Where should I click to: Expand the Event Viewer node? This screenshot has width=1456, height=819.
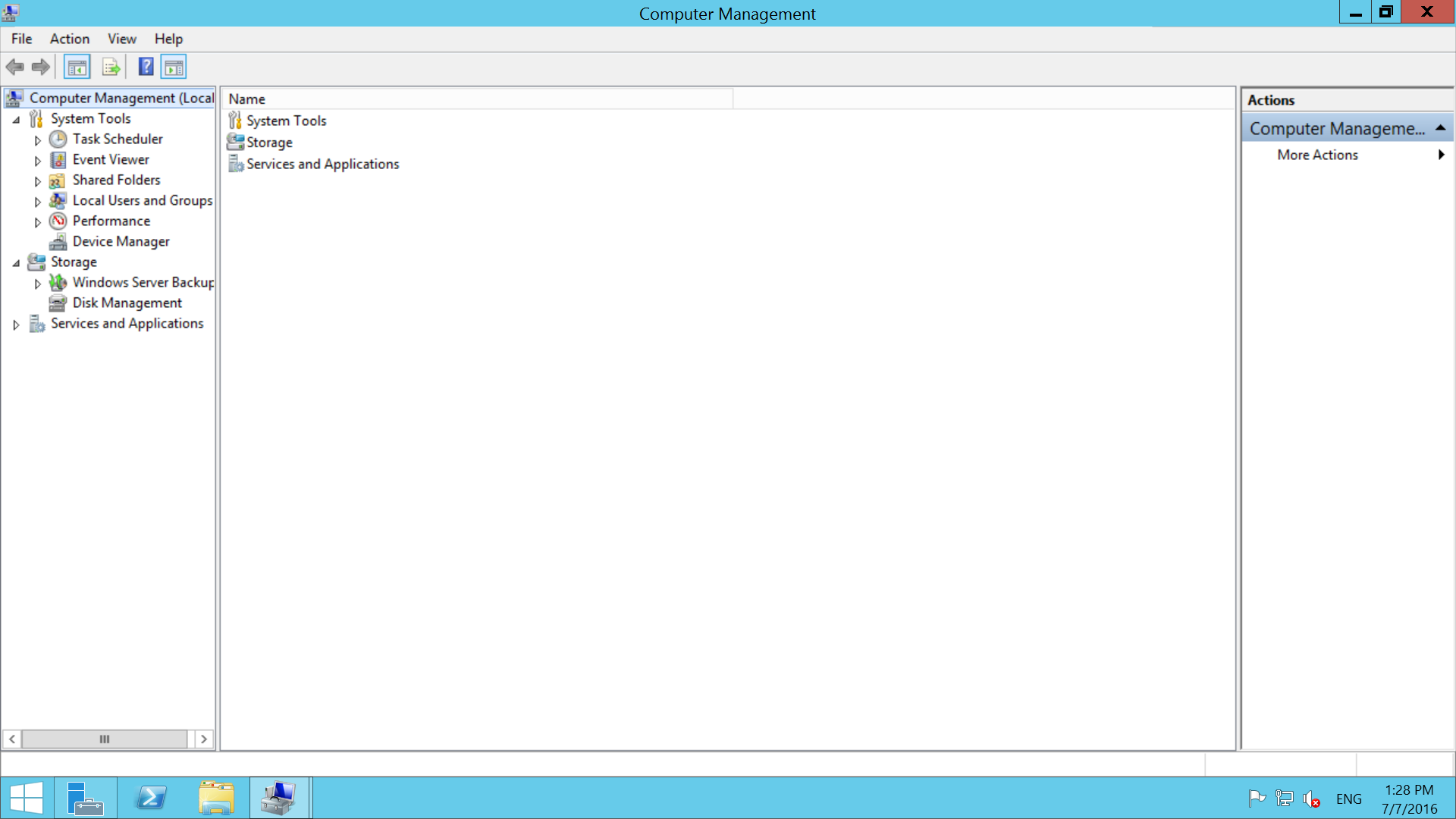tap(37, 161)
